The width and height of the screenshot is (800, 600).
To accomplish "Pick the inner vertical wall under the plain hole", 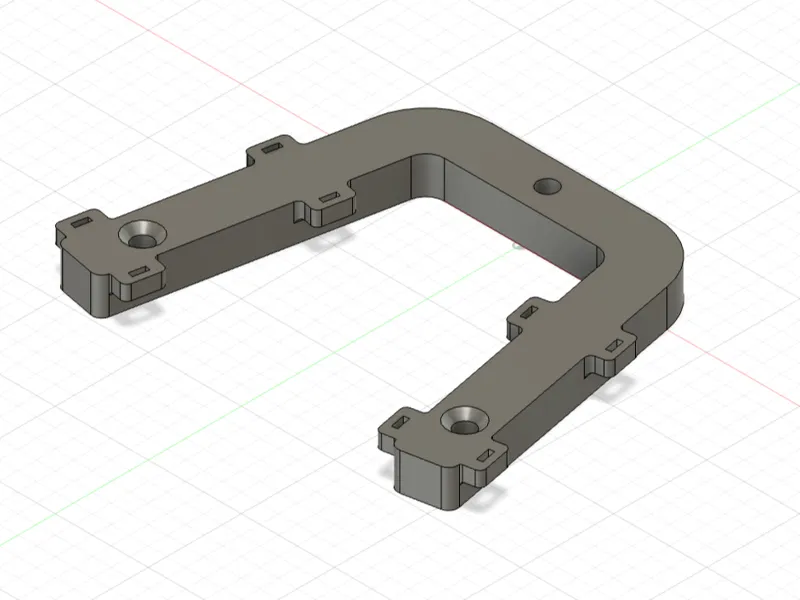I will pos(520,214).
